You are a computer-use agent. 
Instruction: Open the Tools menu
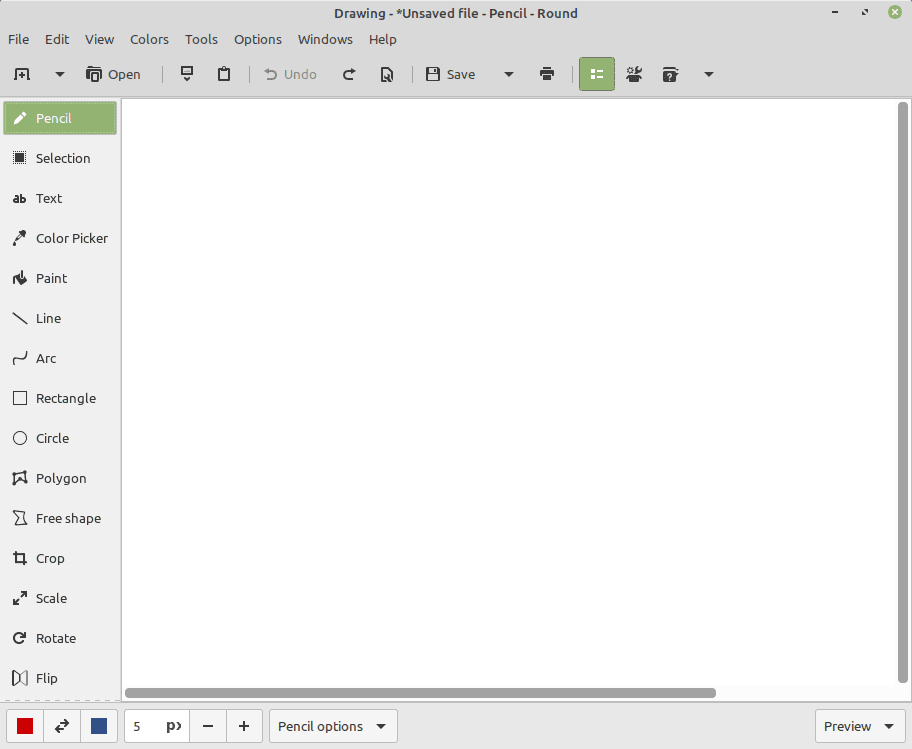pyautogui.click(x=201, y=39)
